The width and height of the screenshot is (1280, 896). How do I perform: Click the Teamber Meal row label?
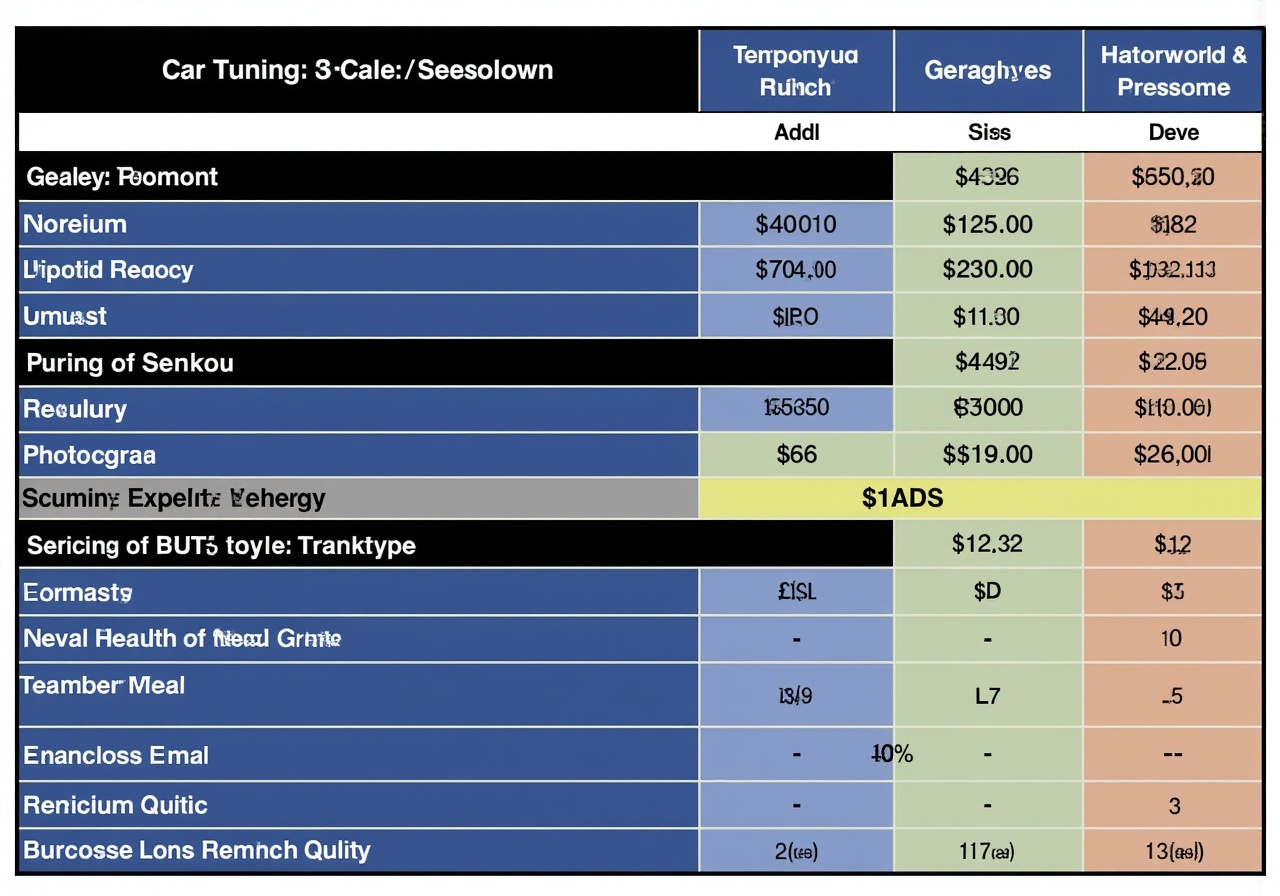pos(103,686)
